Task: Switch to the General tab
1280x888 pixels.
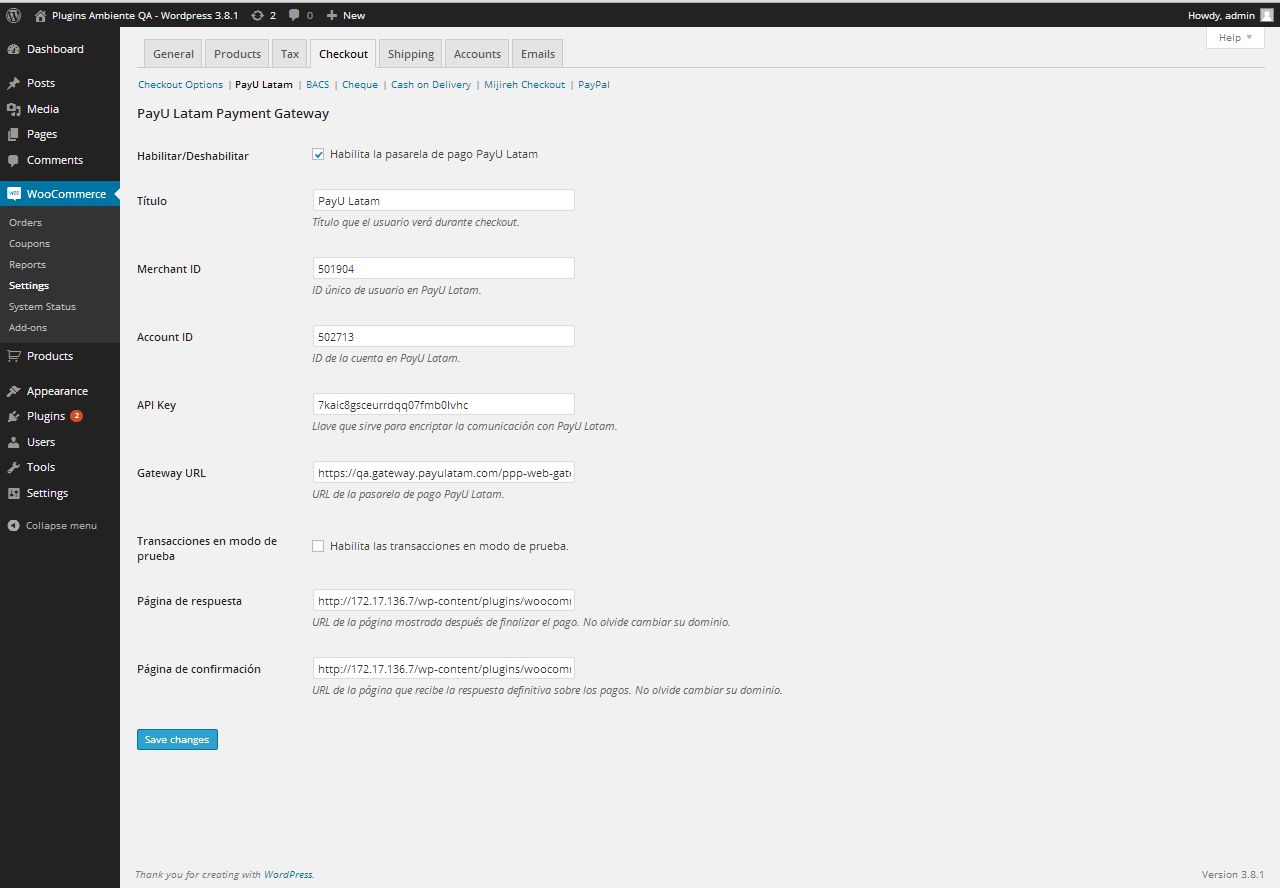Action: tap(173, 54)
